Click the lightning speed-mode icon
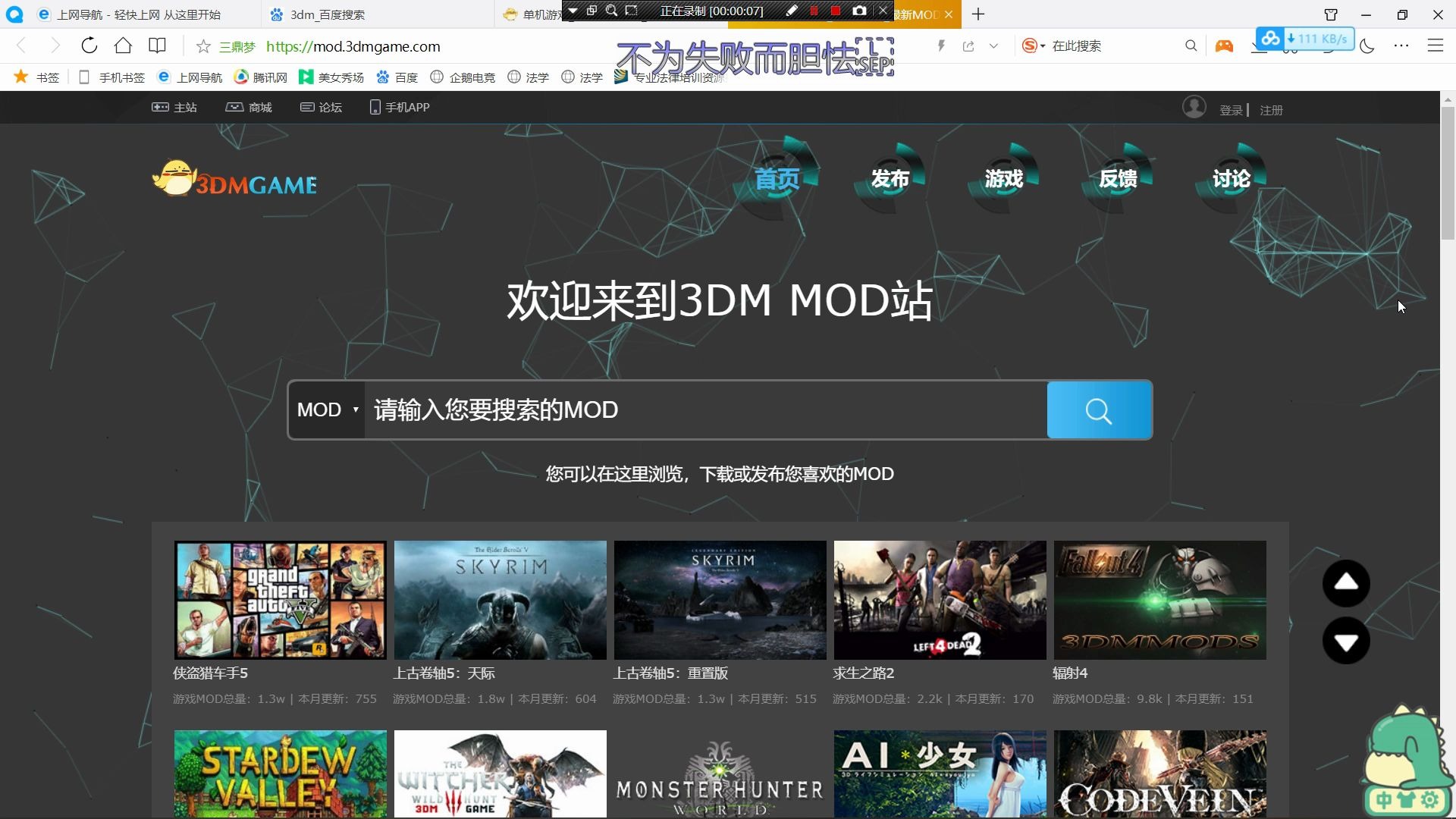 941,45
